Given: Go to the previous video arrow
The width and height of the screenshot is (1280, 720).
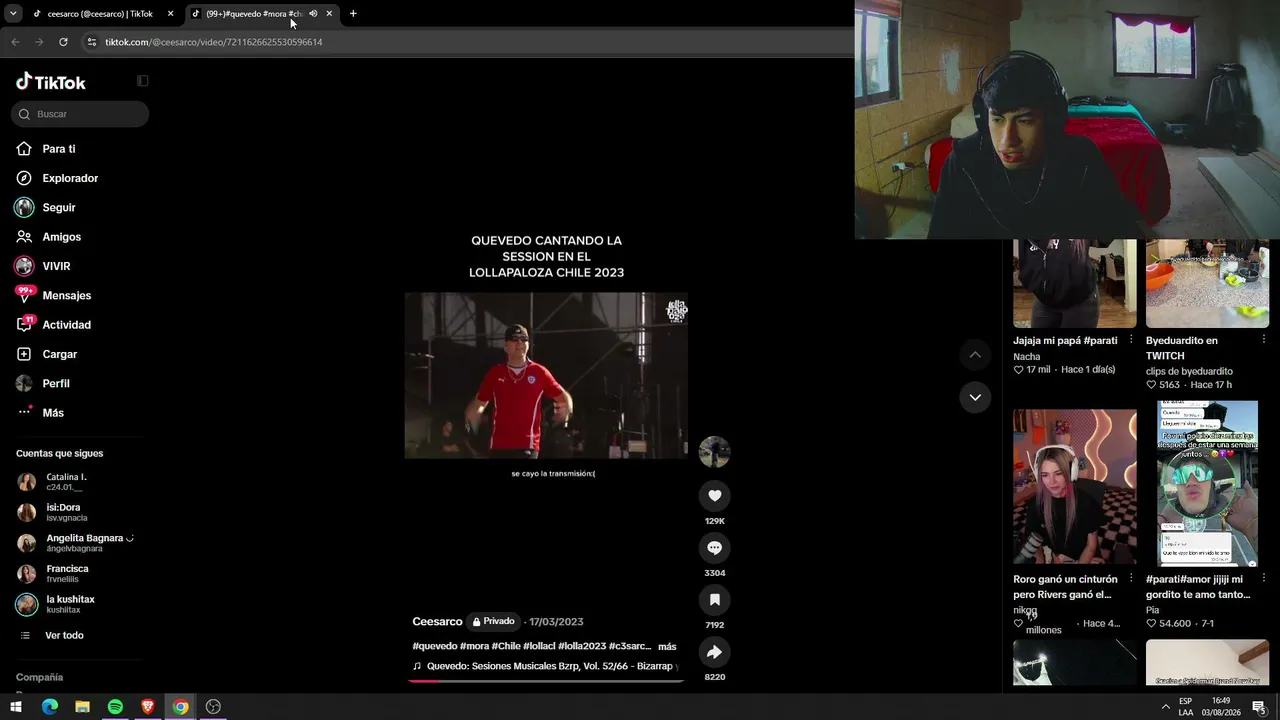Looking at the screenshot, I should (975, 355).
